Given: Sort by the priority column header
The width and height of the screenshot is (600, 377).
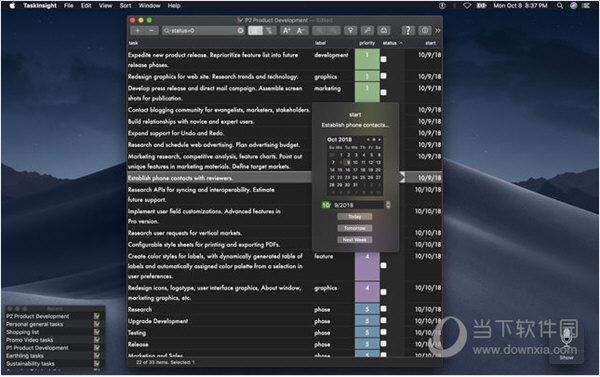Looking at the screenshot, I should click(367, 43).
